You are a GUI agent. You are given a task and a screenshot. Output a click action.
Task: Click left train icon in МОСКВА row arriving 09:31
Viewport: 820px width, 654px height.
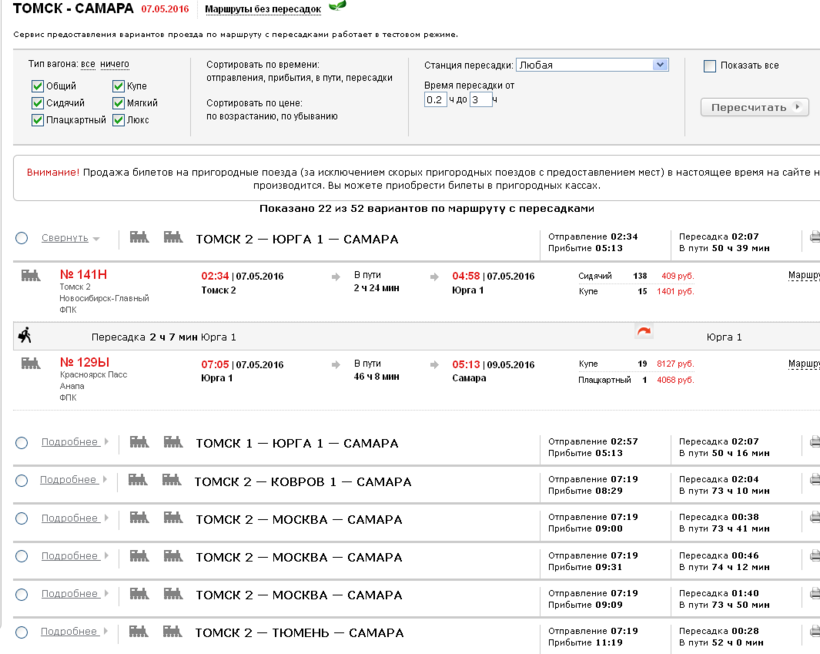(139, 556)
